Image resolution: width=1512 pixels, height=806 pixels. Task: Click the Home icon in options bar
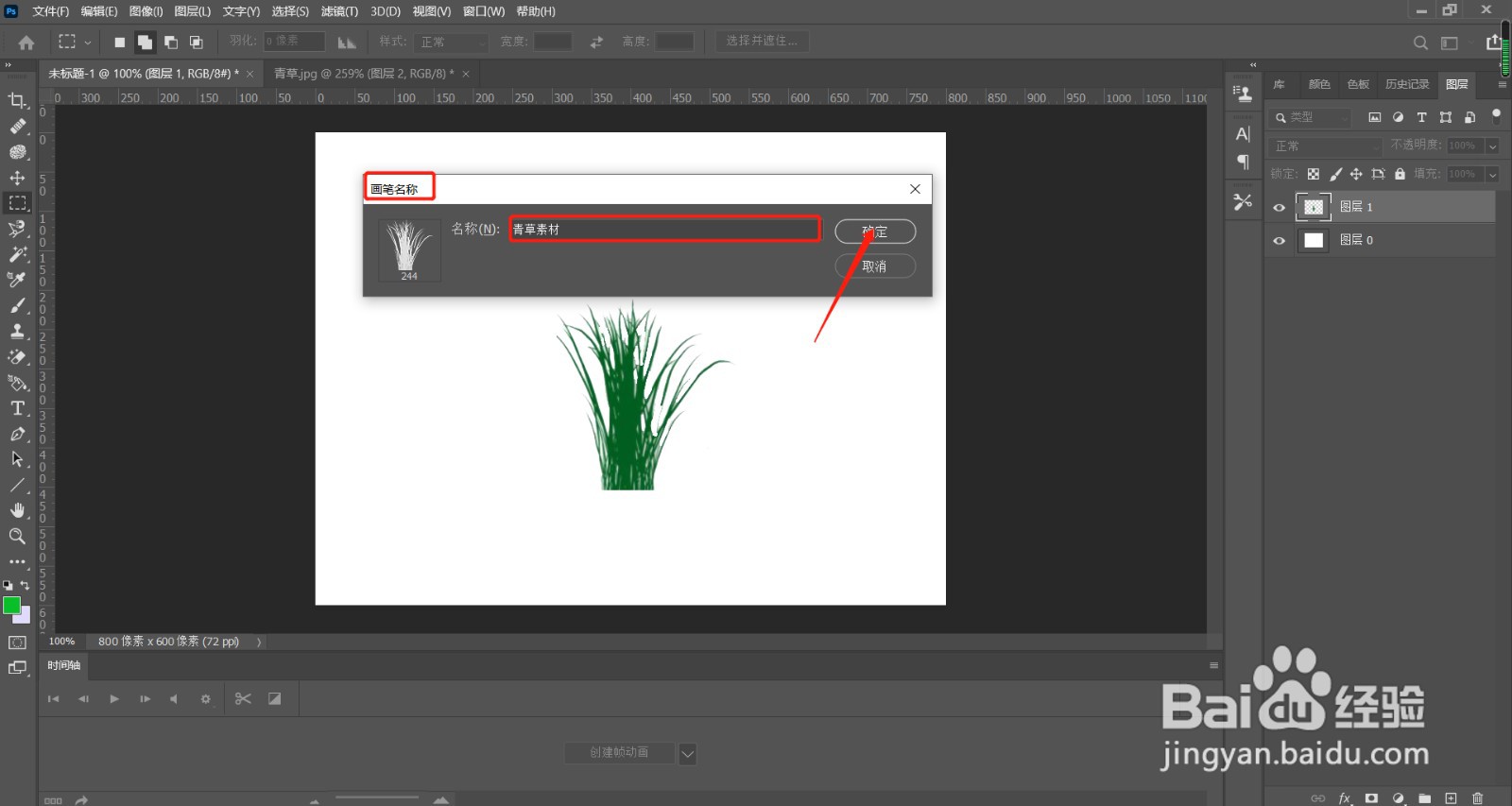(26, 42)
